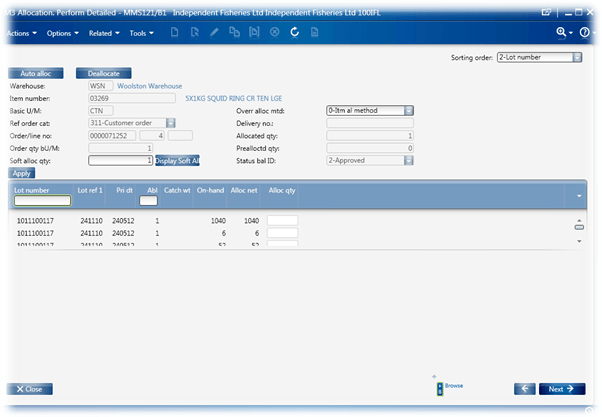The width and height of the screenshot is (602, 417).
Task: Open the Sorting order dropdown
Action: pos(577,58)
